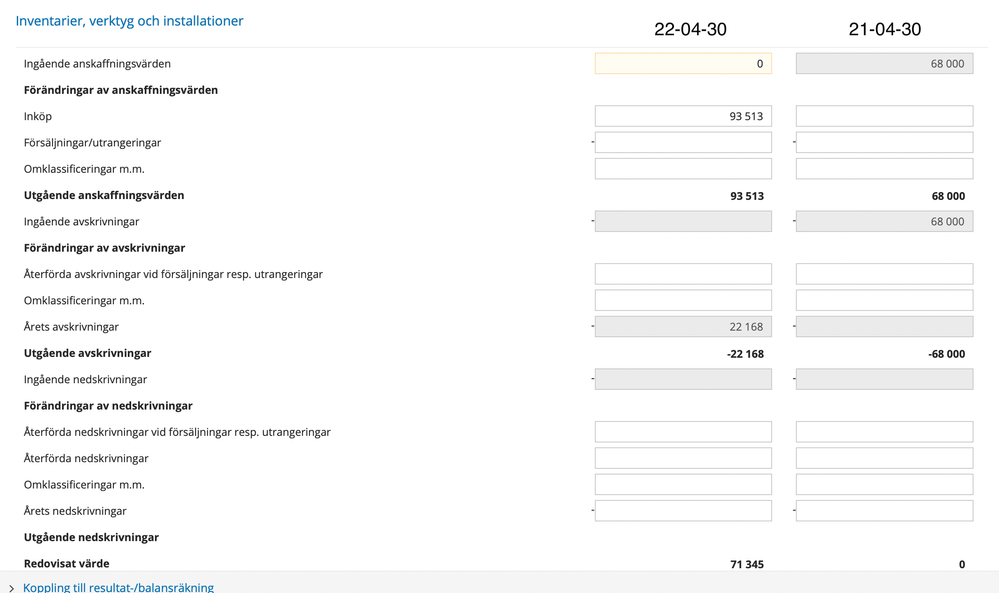Select Ingående anskaffningsvärden field for 22-04-30

[683, 64]
